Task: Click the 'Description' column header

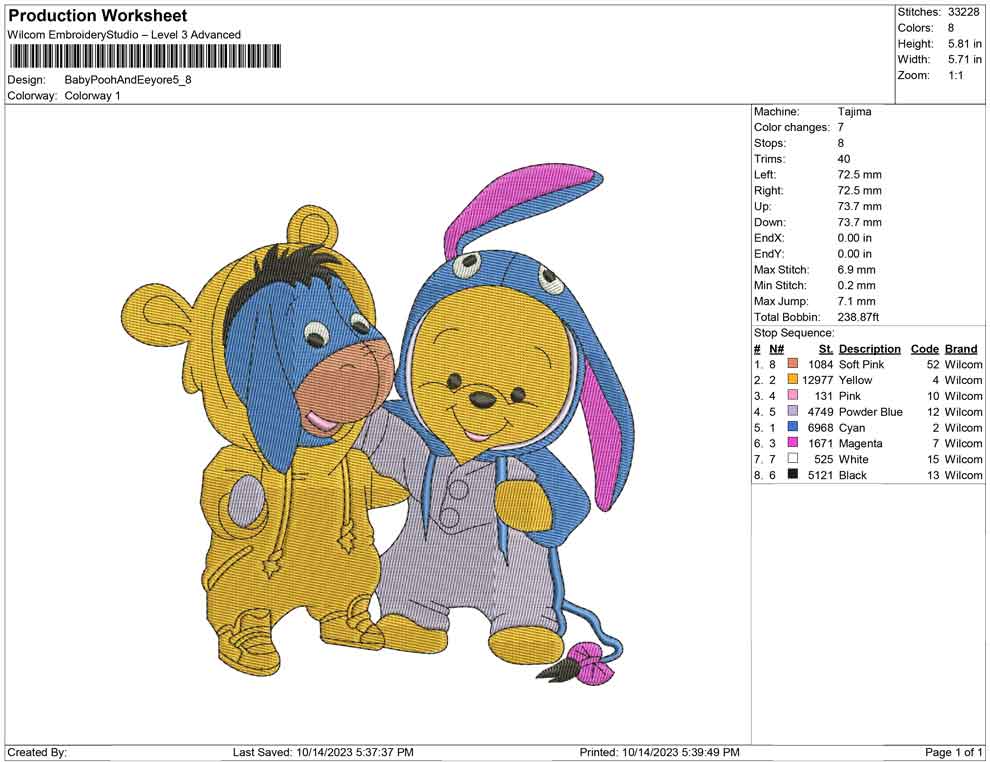Action: point(869,349)
